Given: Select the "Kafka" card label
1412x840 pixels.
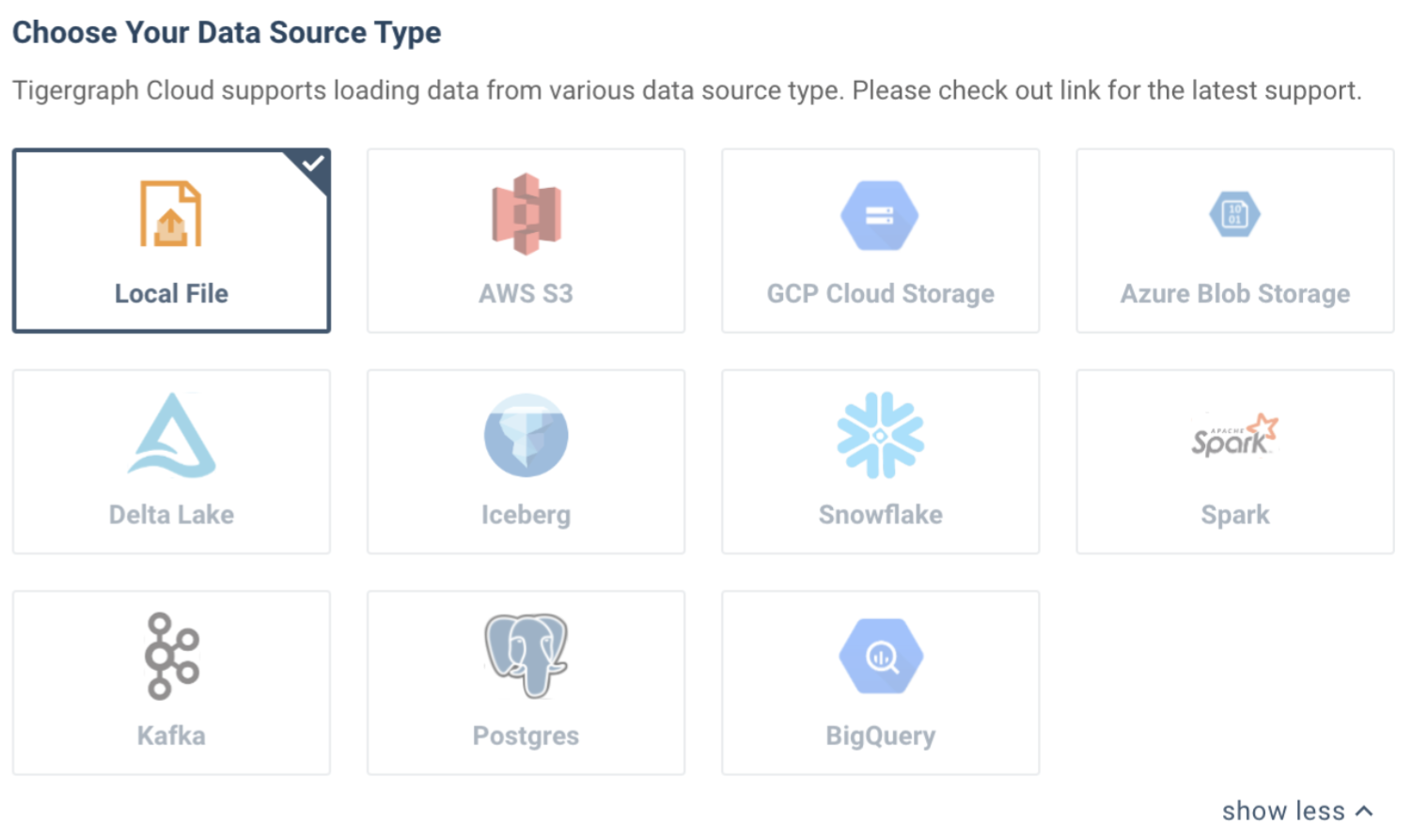Looking at the screenshot, I should pyautogui.click(x=171, y=736).
